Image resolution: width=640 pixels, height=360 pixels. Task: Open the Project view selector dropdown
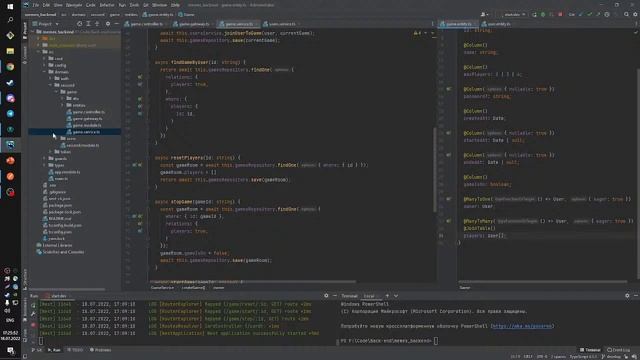coord(46,24)
